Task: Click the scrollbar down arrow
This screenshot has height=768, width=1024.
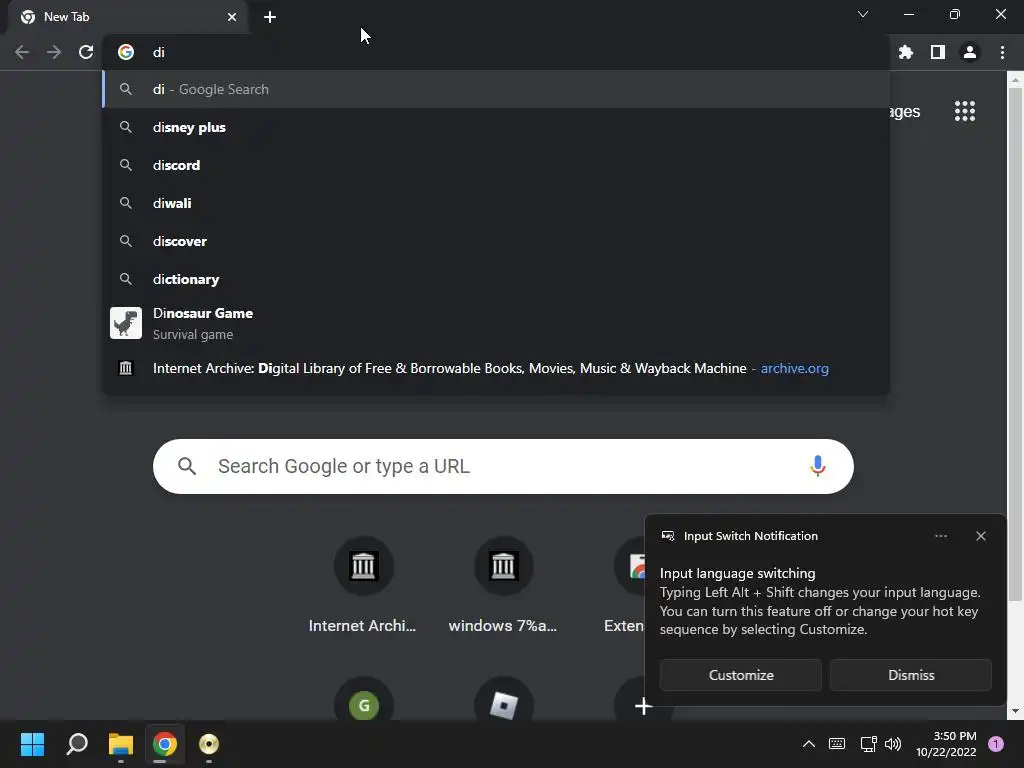Action: click(1015, 711)
